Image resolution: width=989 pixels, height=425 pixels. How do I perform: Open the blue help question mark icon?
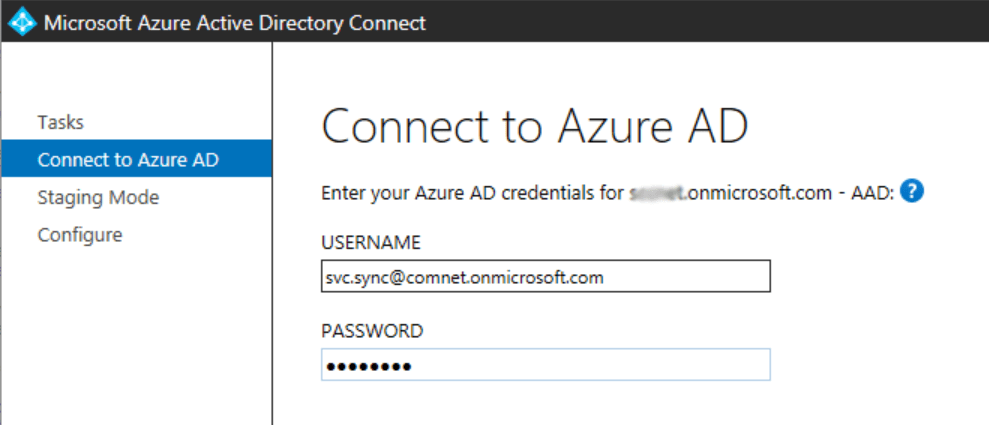click(x=911, y=192)
